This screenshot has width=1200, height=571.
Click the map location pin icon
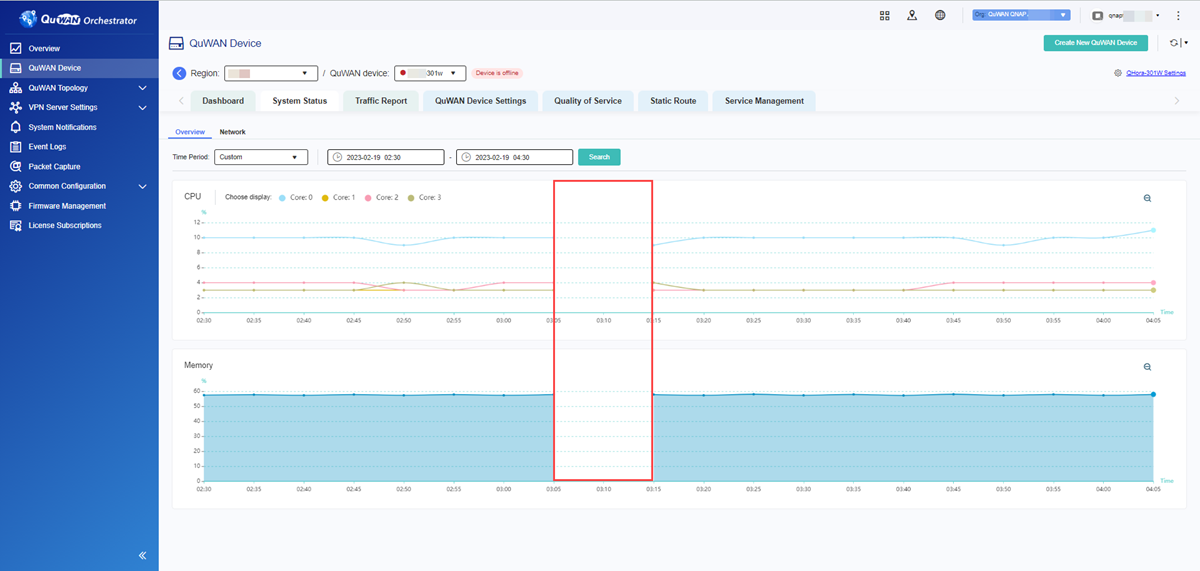[x=912, y=15]
